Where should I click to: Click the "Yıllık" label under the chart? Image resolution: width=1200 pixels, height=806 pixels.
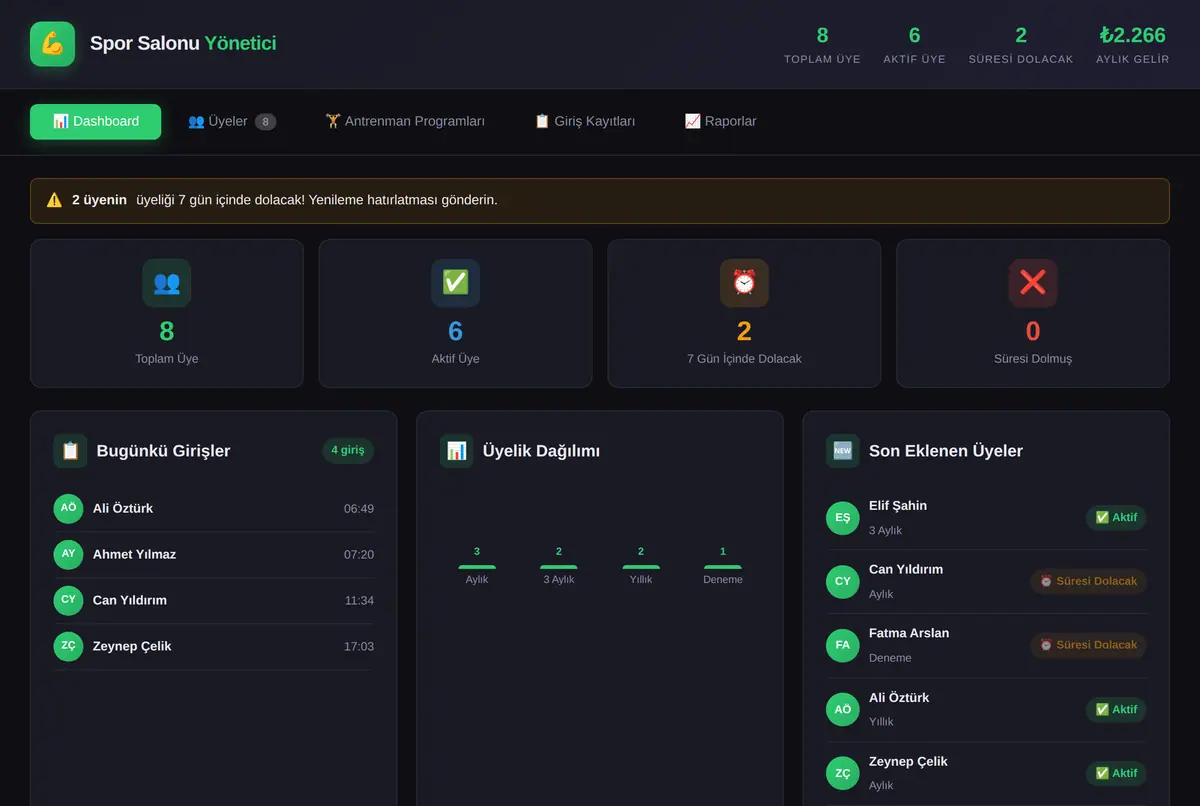click(641, 580)
